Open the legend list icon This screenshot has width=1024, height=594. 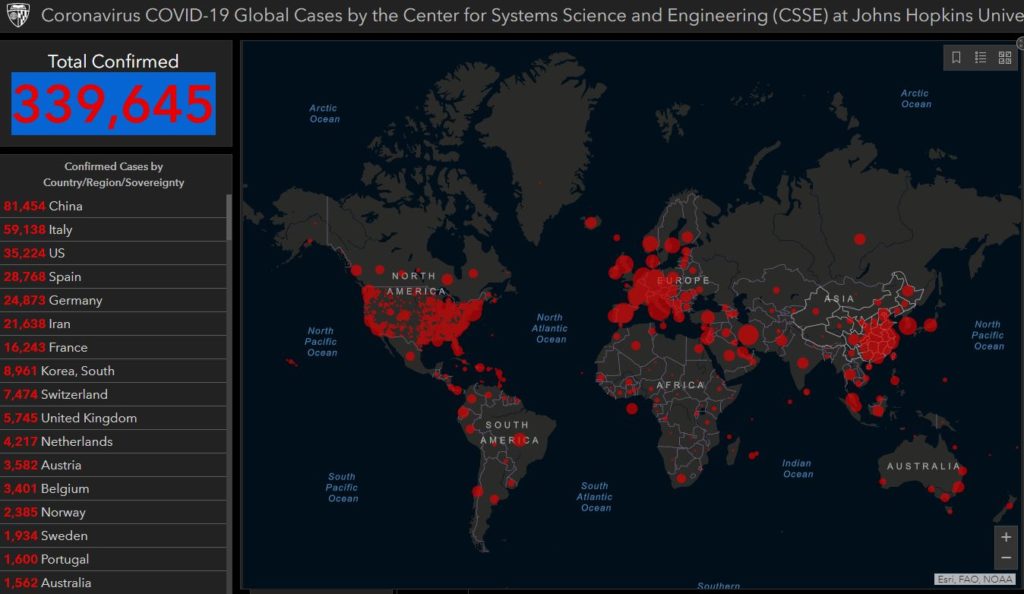click(x=980, y=57)
